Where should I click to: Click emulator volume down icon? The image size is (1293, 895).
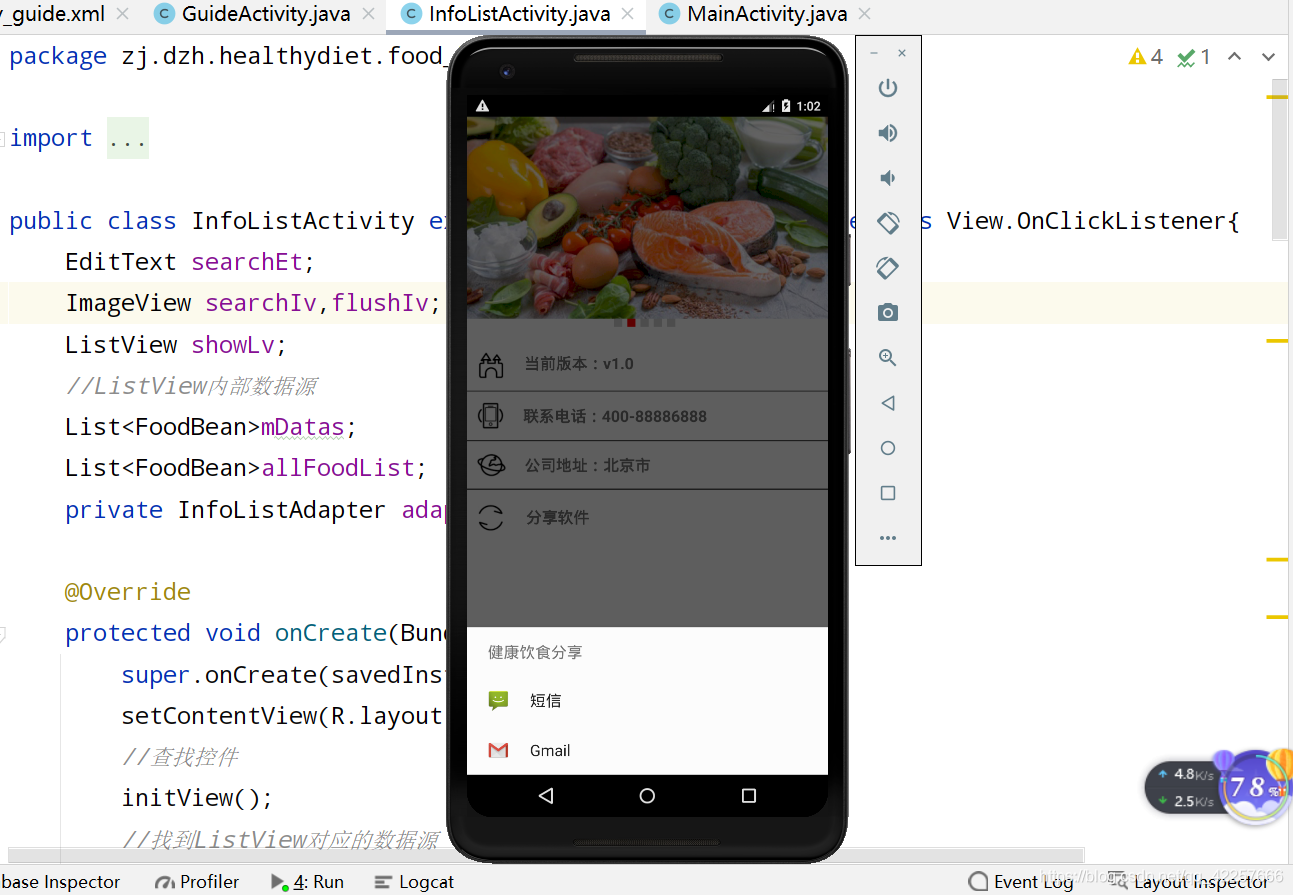(888, 178)
